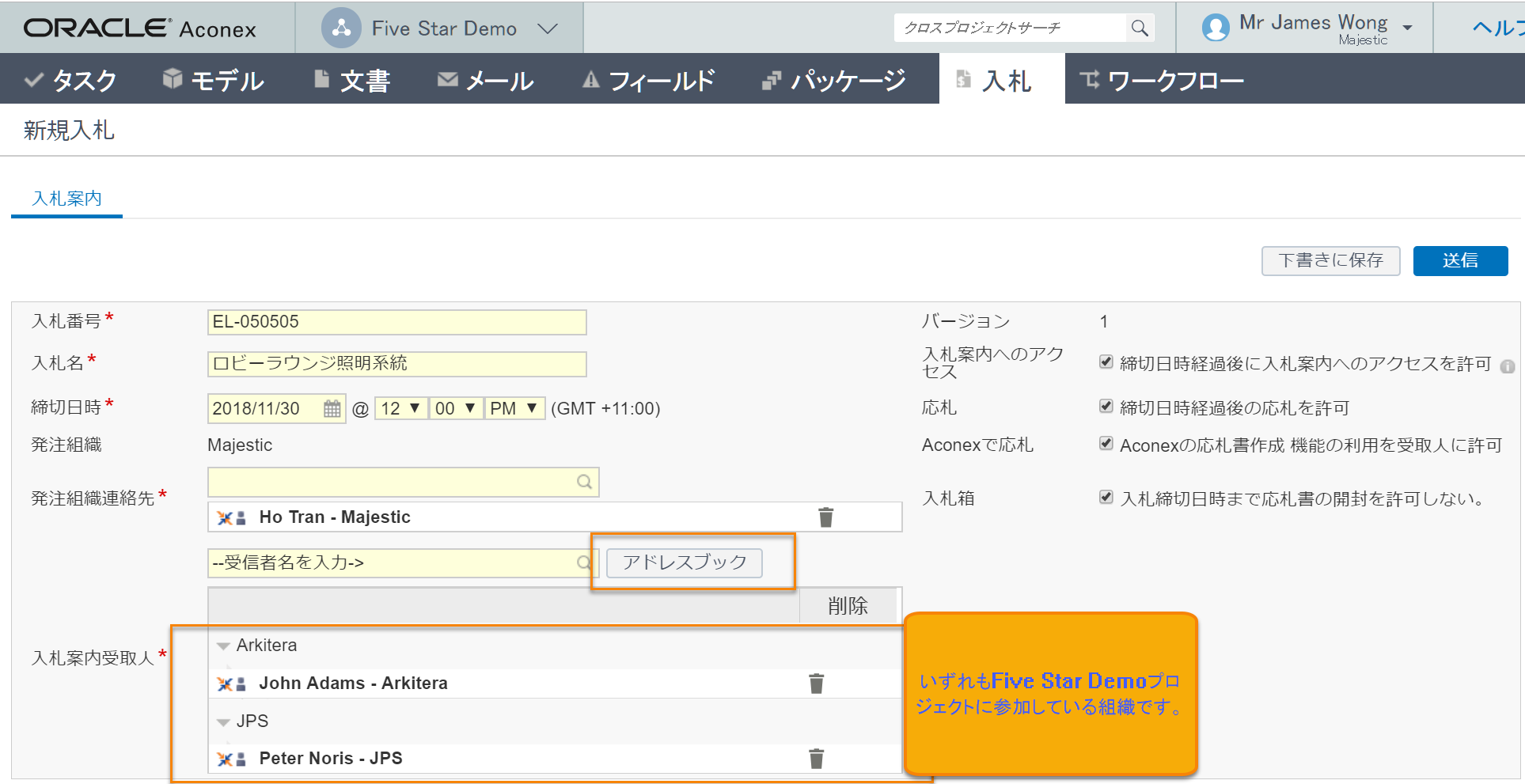
Task: Click info icon beside access permission checkbox
Action: [1508, 366]
